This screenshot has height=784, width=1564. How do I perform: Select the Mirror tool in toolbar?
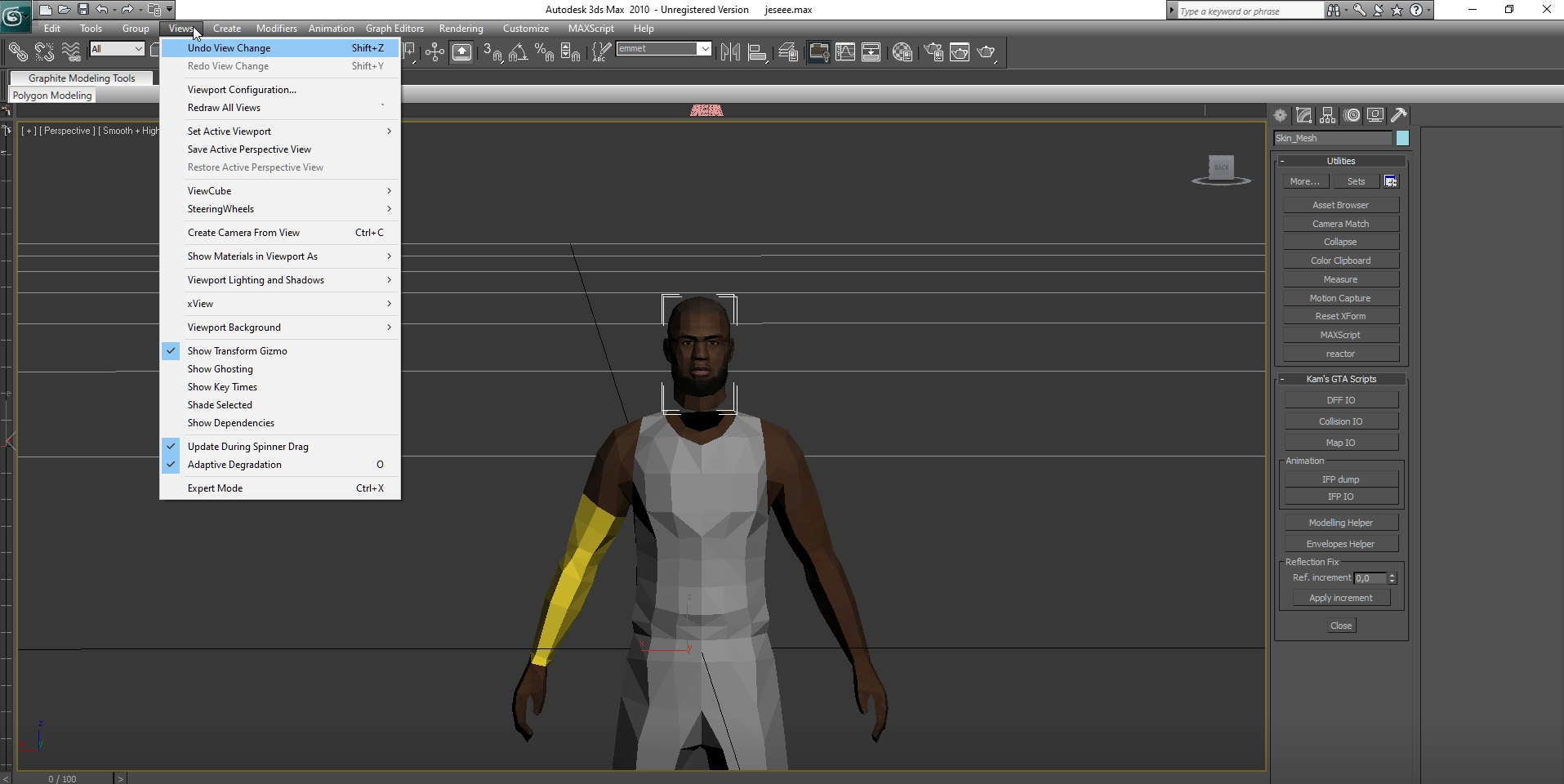click(x=730, y=52)
